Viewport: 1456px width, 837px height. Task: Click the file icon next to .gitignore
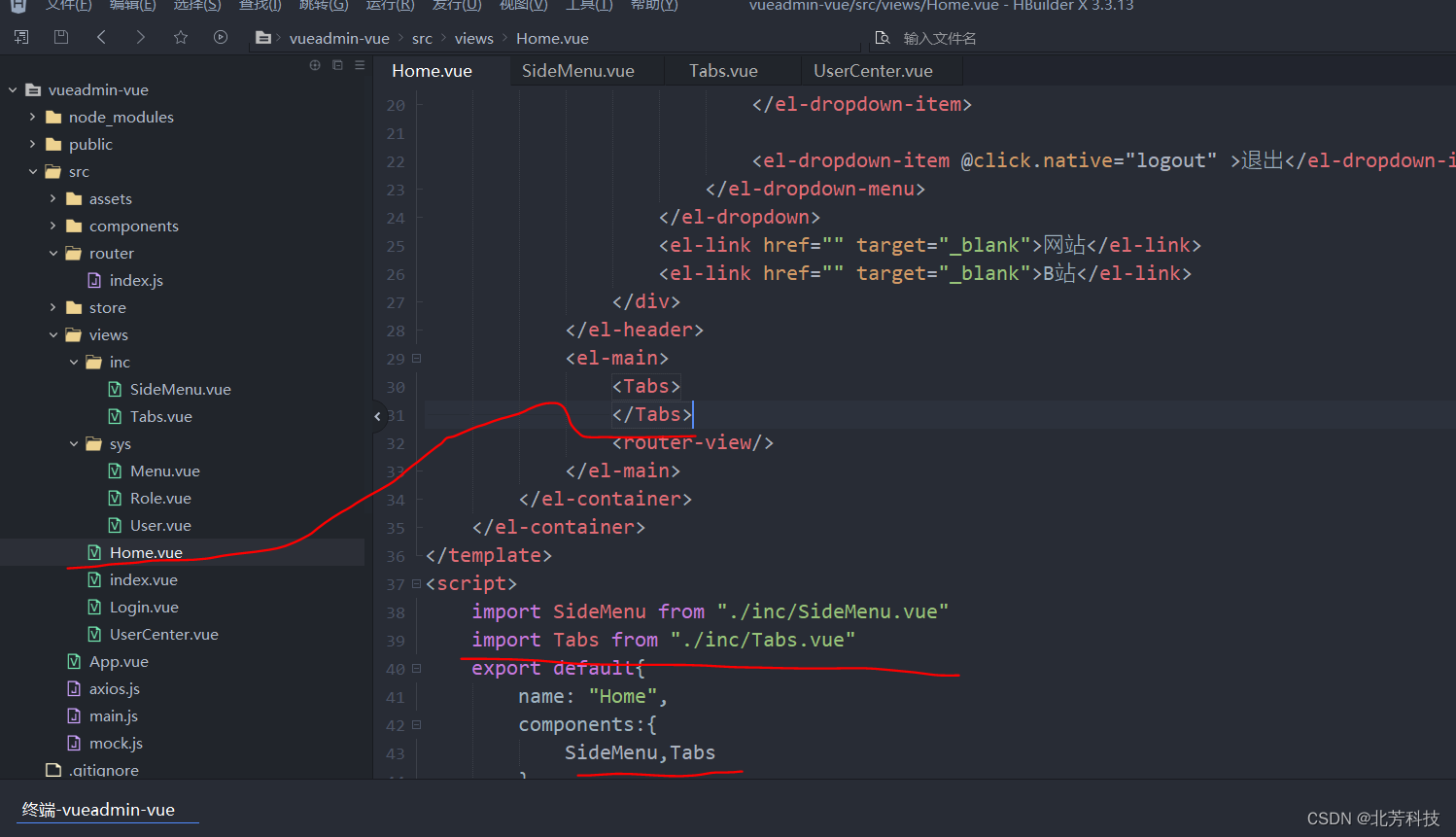pos(53,770)
